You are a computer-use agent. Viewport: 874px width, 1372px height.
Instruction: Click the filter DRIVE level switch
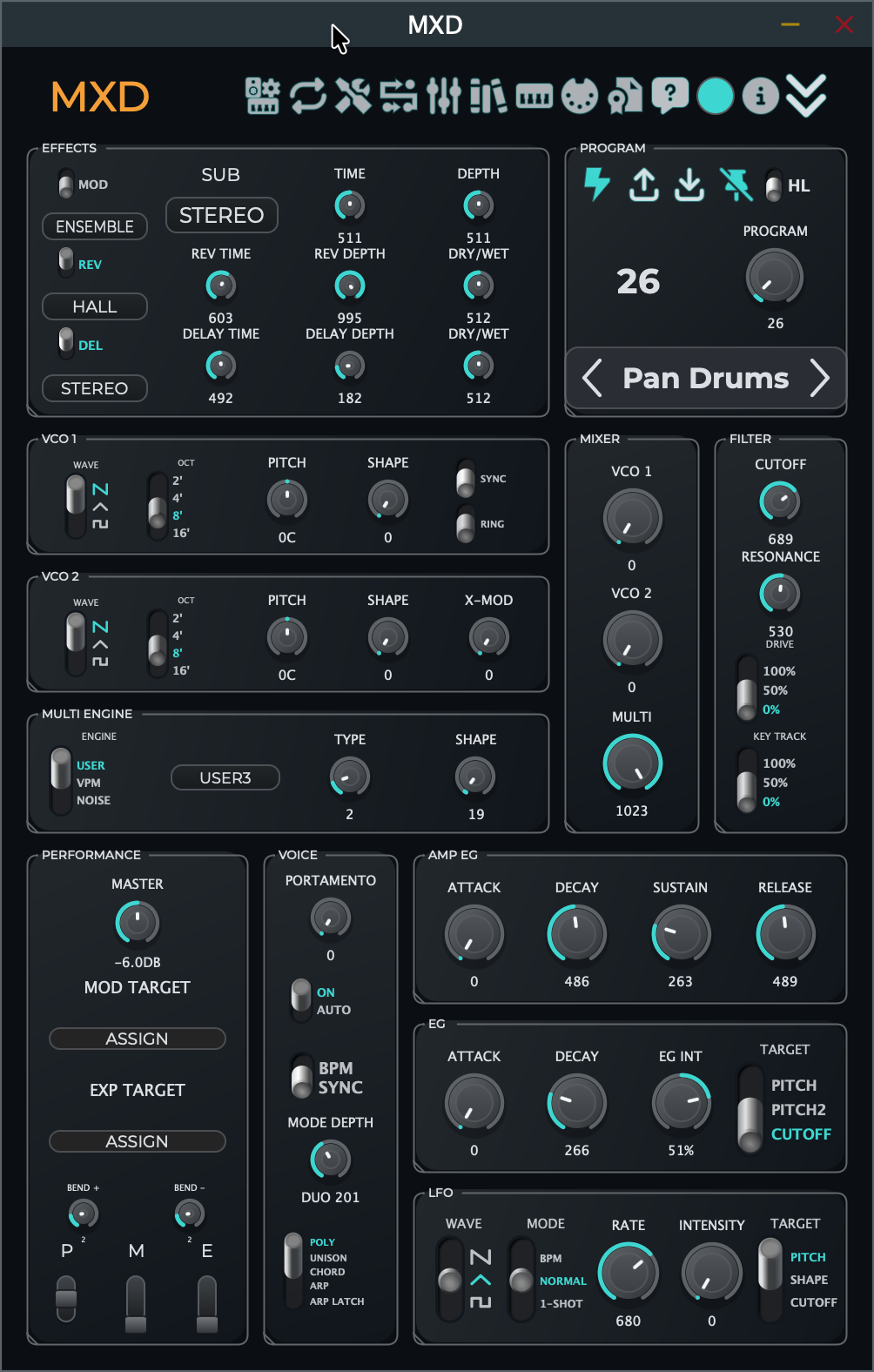click(747, 689)
